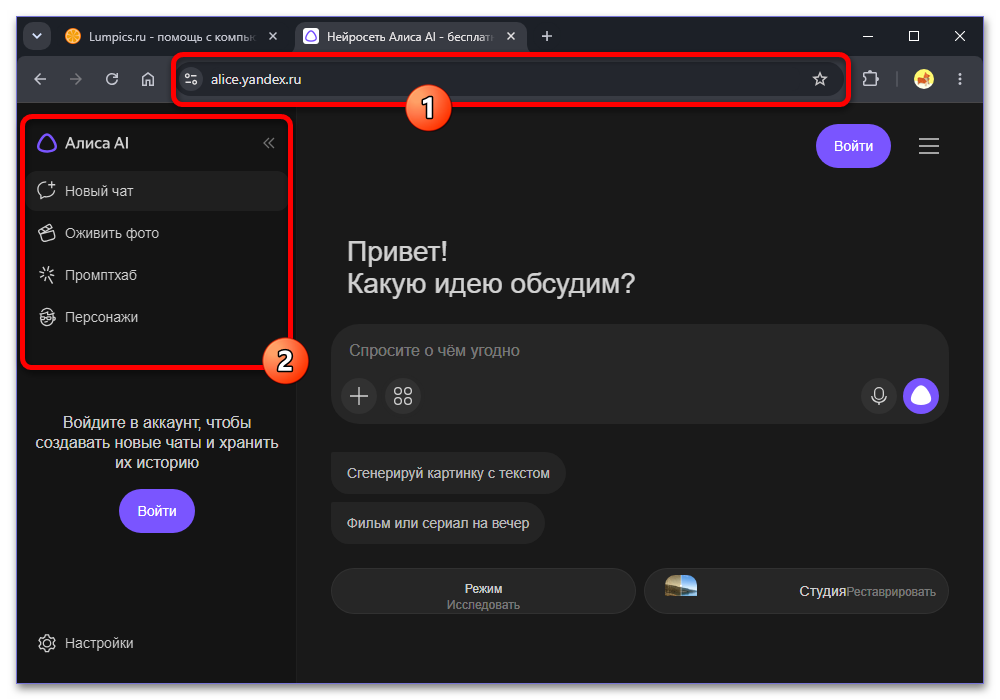1000x700 pixels.
Task: View site information icon in address bar
Action: [x=191, y=79]
